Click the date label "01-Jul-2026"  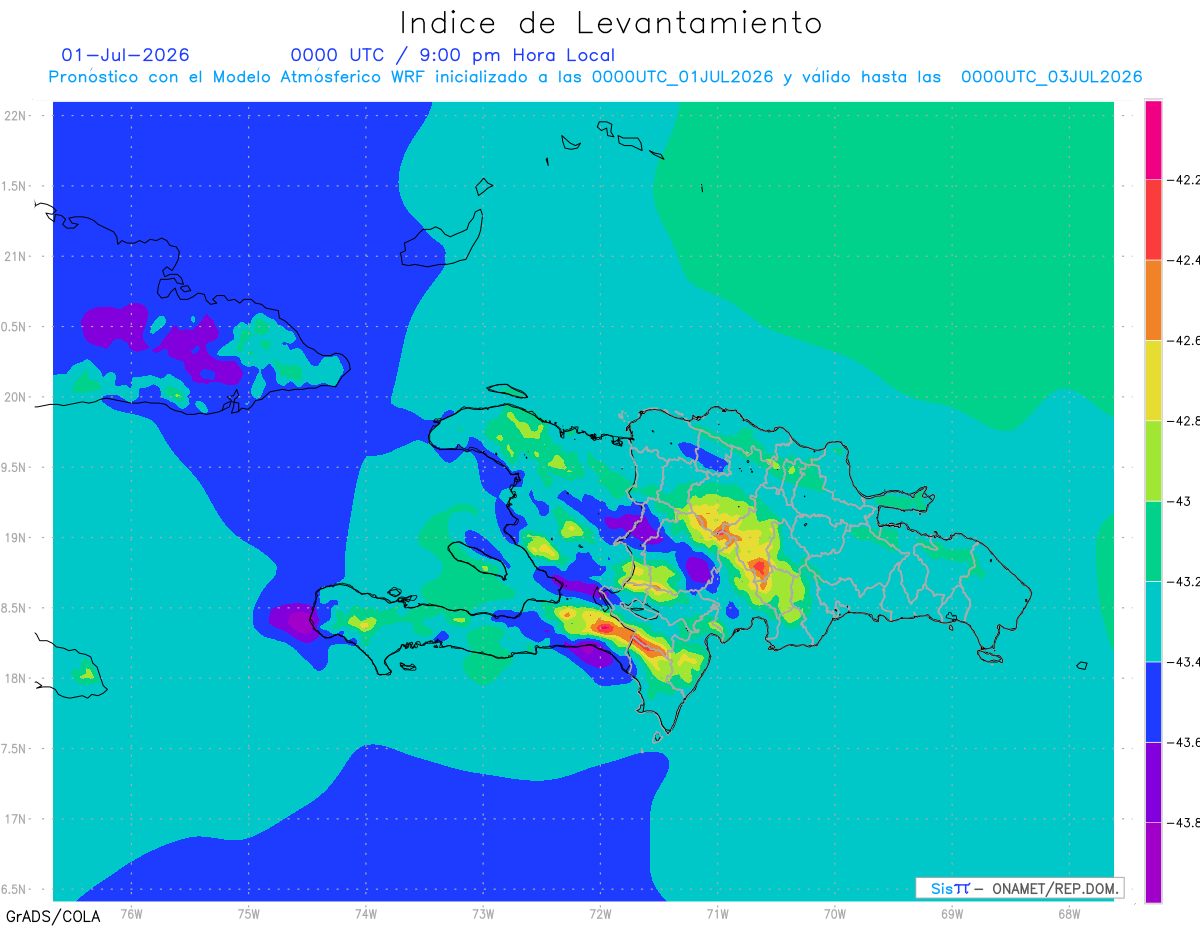125,55
